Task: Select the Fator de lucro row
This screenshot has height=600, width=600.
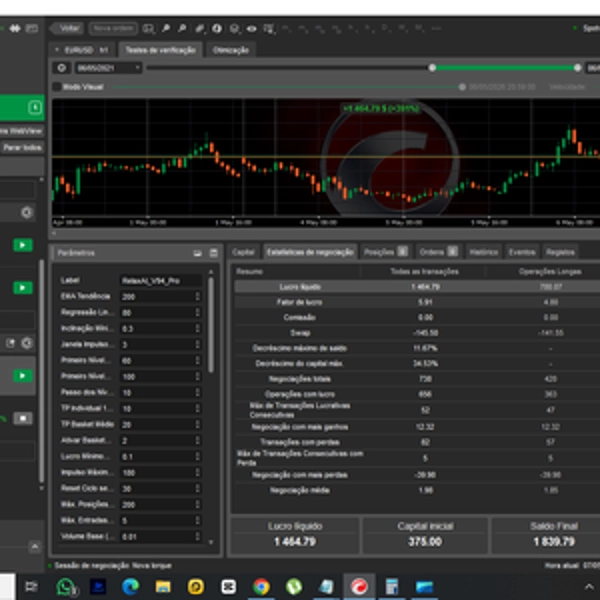Action: pyautogui.click(x=417, y=302)
